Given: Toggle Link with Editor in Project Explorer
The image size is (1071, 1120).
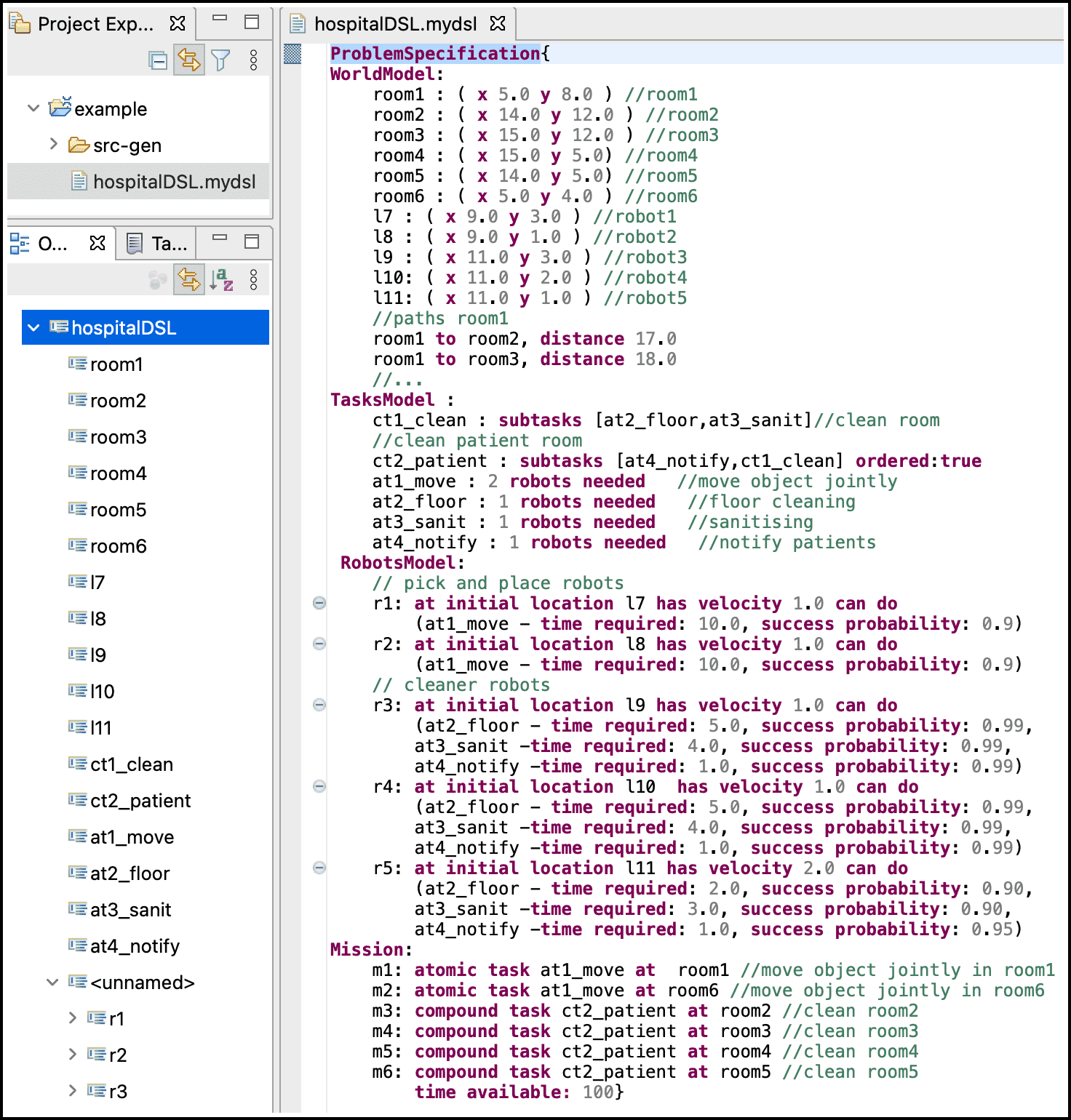Looking at the screenshot, I should 189,60.
